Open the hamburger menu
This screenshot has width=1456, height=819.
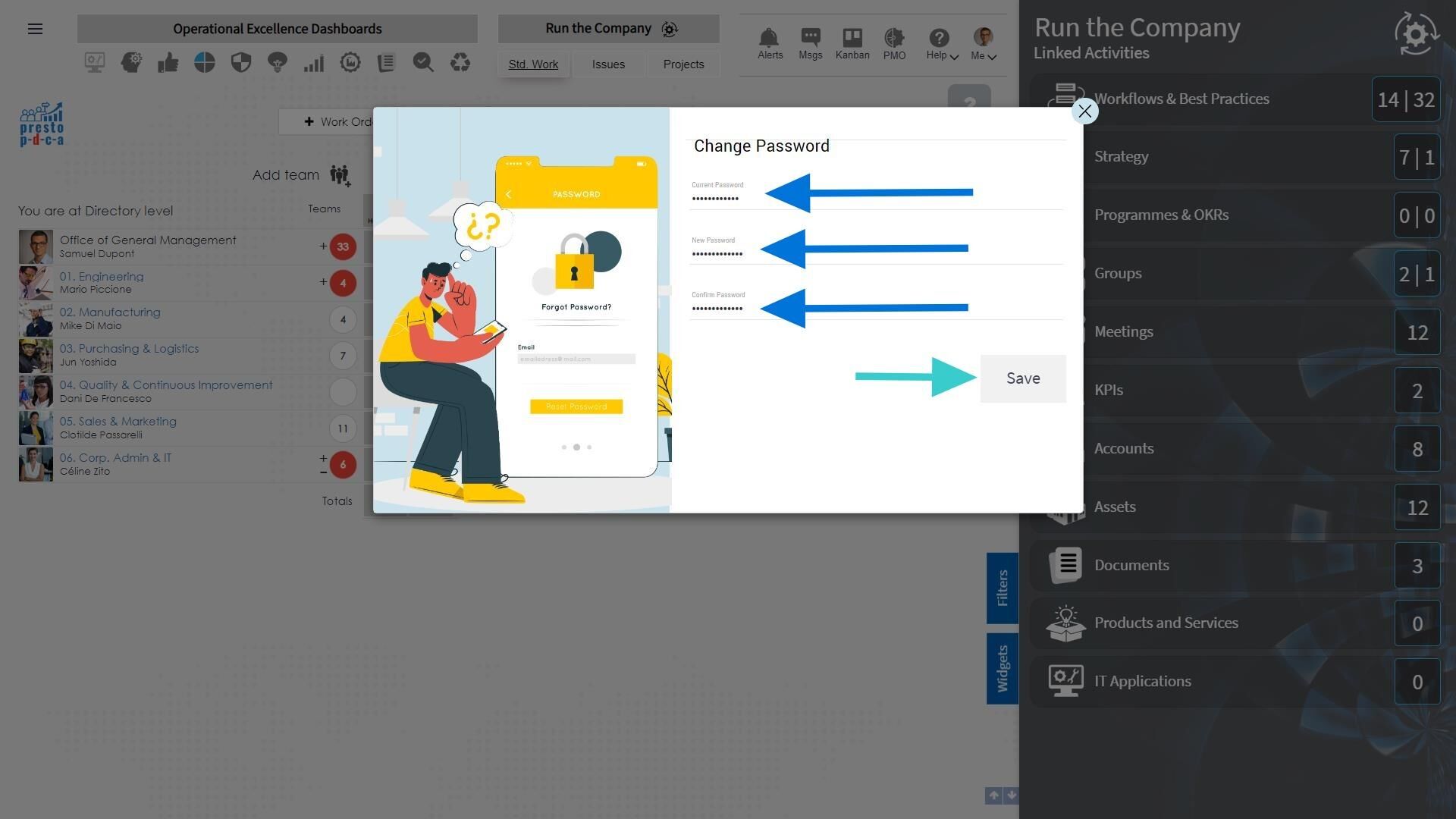(35, 29)
